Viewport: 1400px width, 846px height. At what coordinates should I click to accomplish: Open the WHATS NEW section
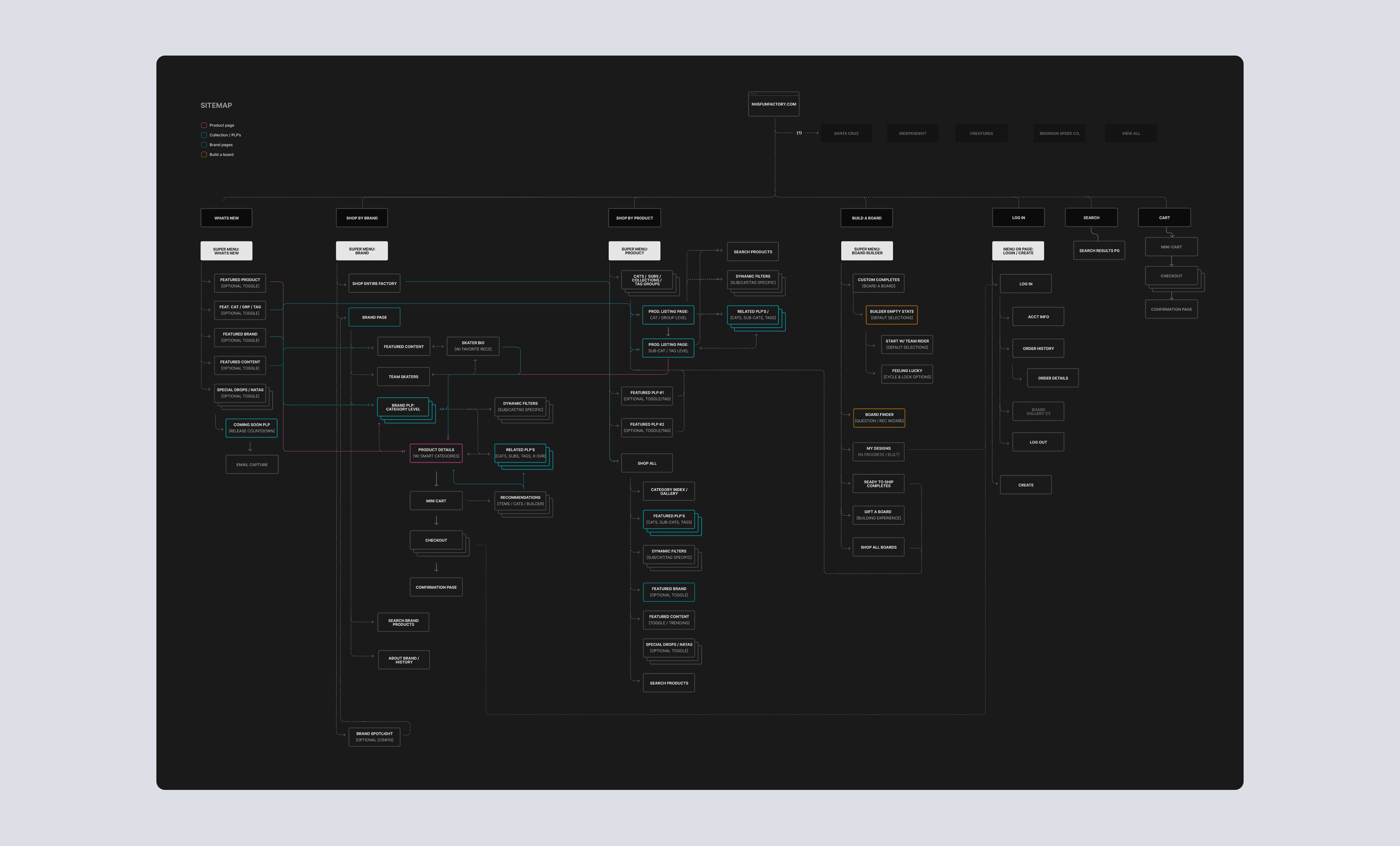point(226,218)
